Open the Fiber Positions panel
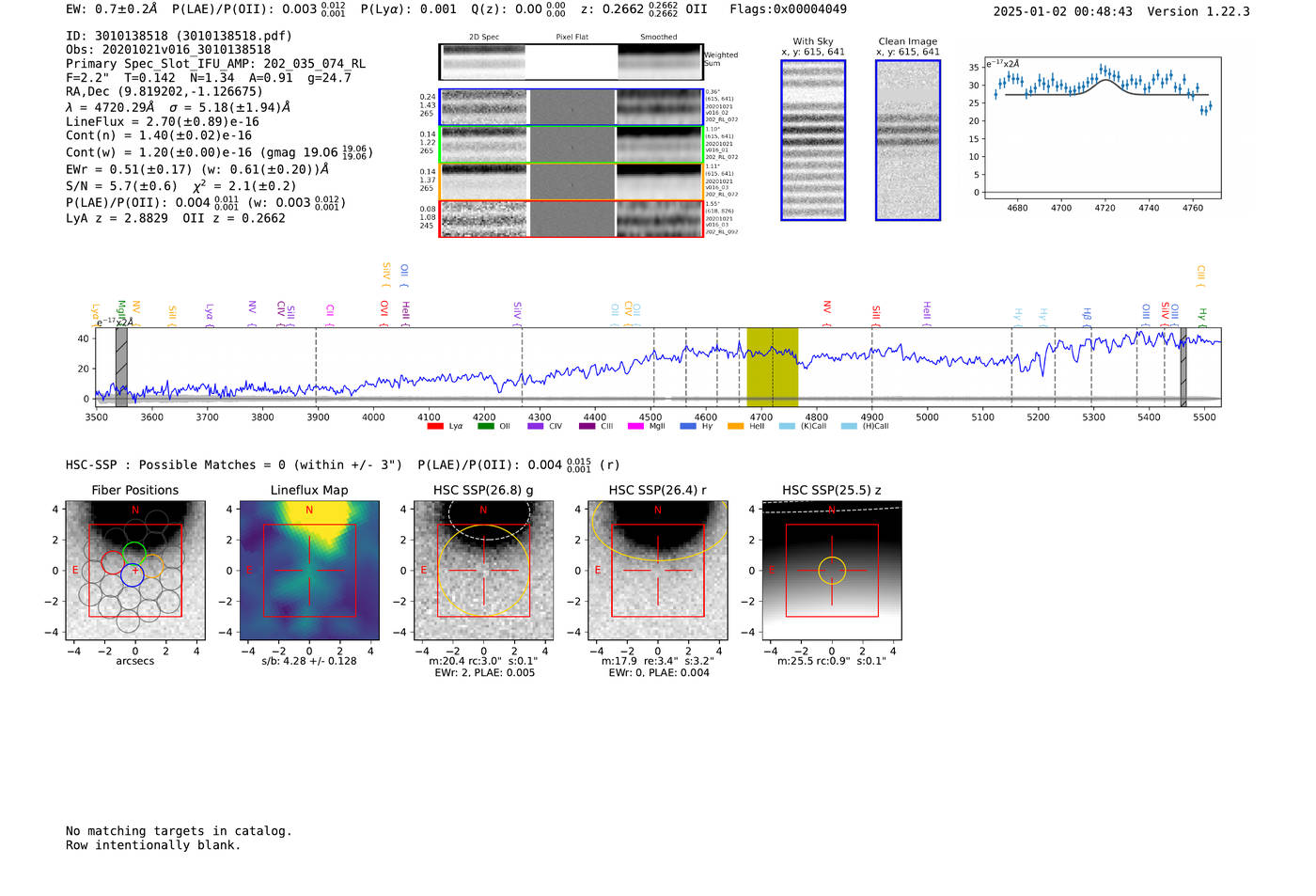1316x896 pixels. click(x=135, y=571)
